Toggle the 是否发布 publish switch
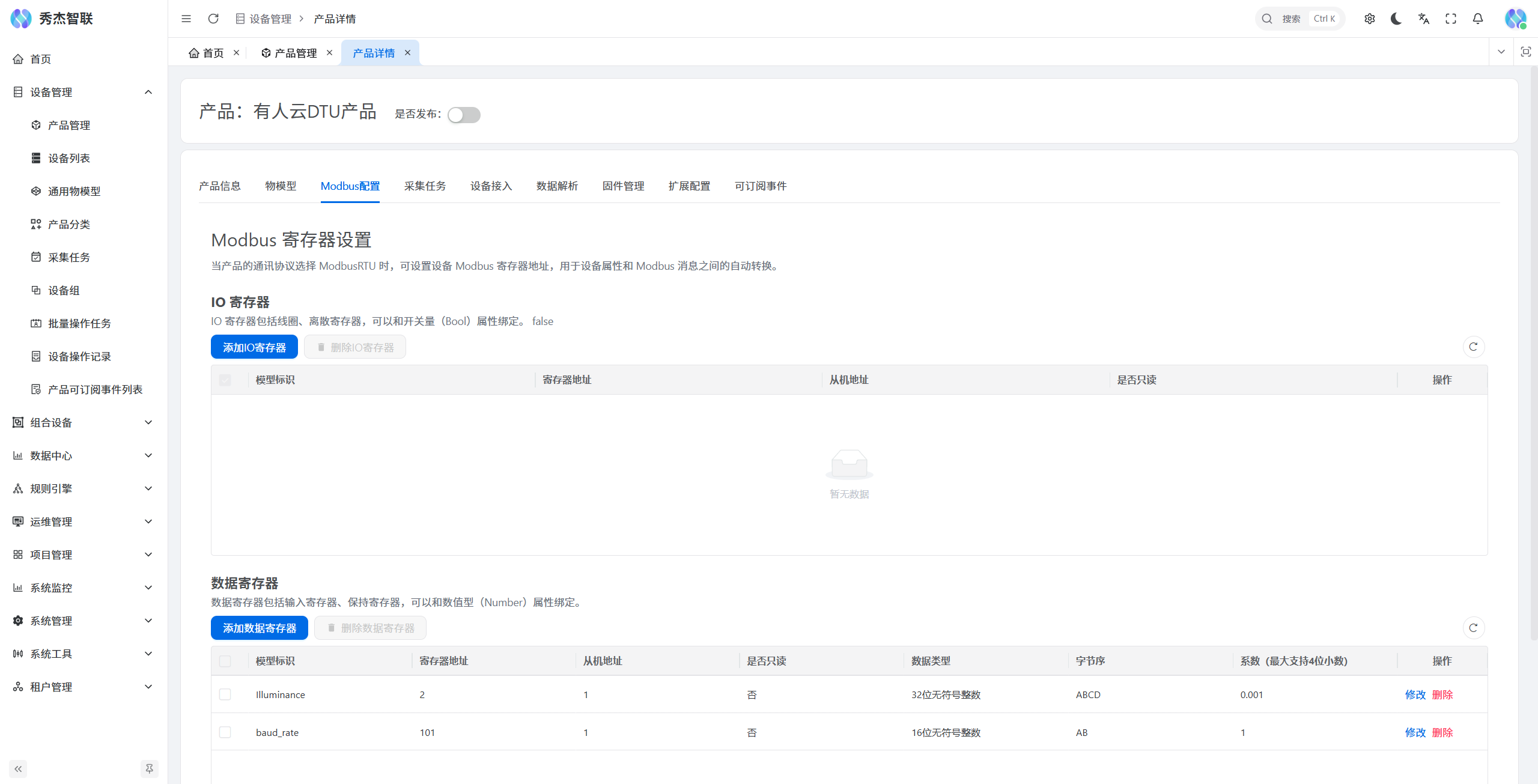Viewport: 1538px width, 784px height. (x=464, y=115)
